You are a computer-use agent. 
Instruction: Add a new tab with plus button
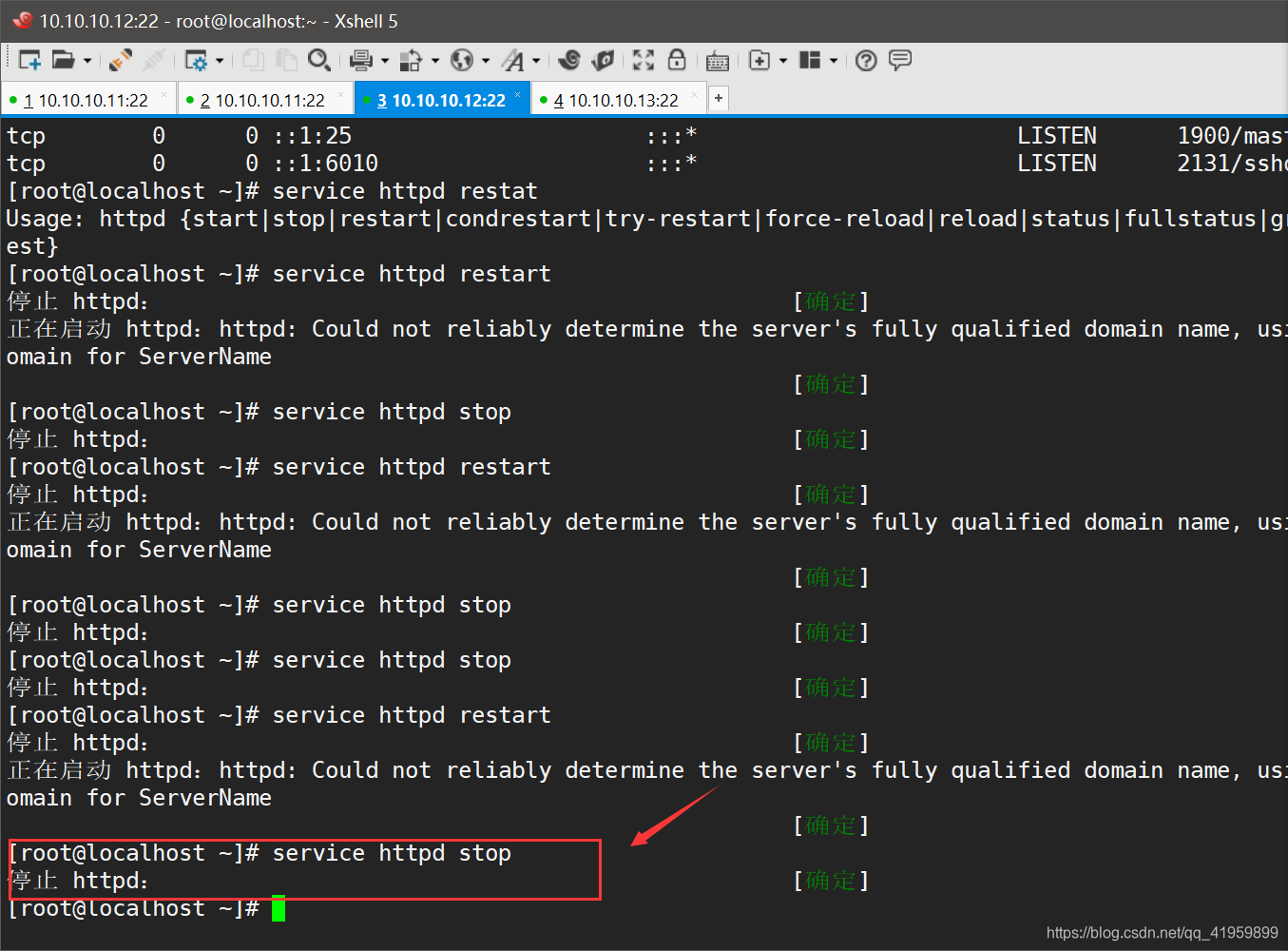click(719, 98)
